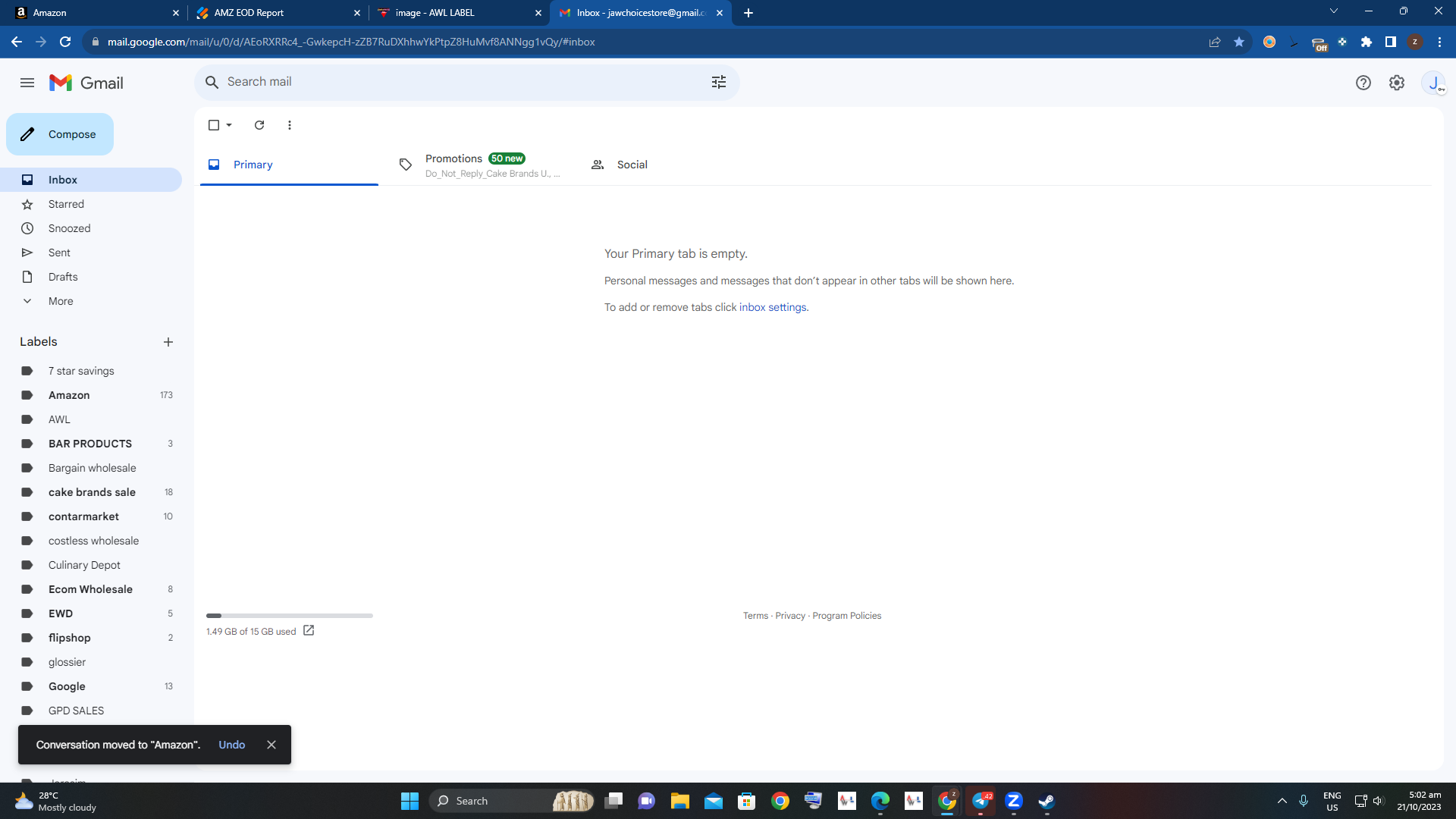Open the Chrome three-dot menu
Screen dimensions: 1456x819
click(1439, 42)
